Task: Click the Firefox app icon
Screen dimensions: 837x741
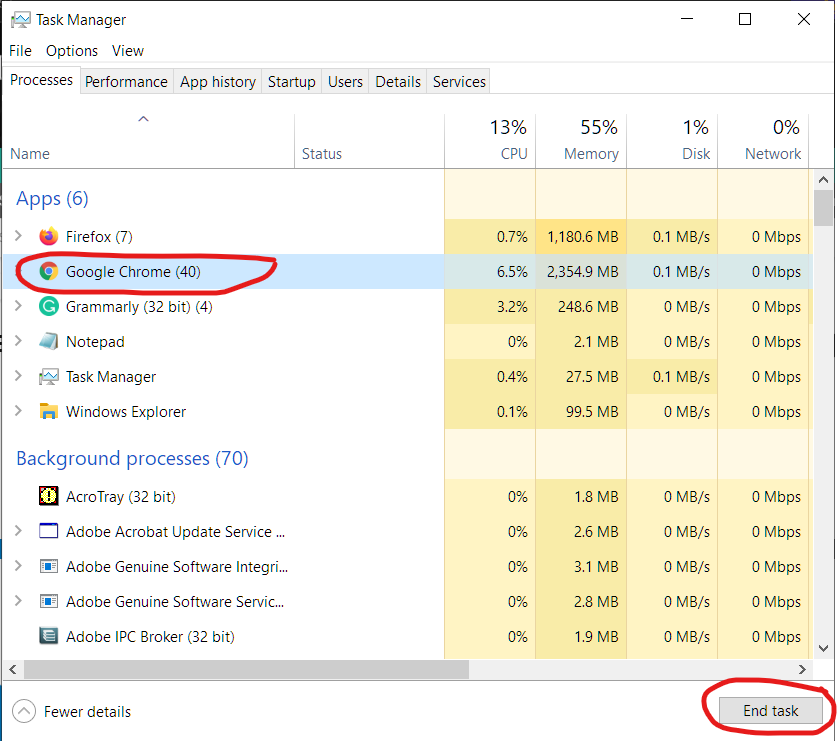Action: [x=49, y=236]
